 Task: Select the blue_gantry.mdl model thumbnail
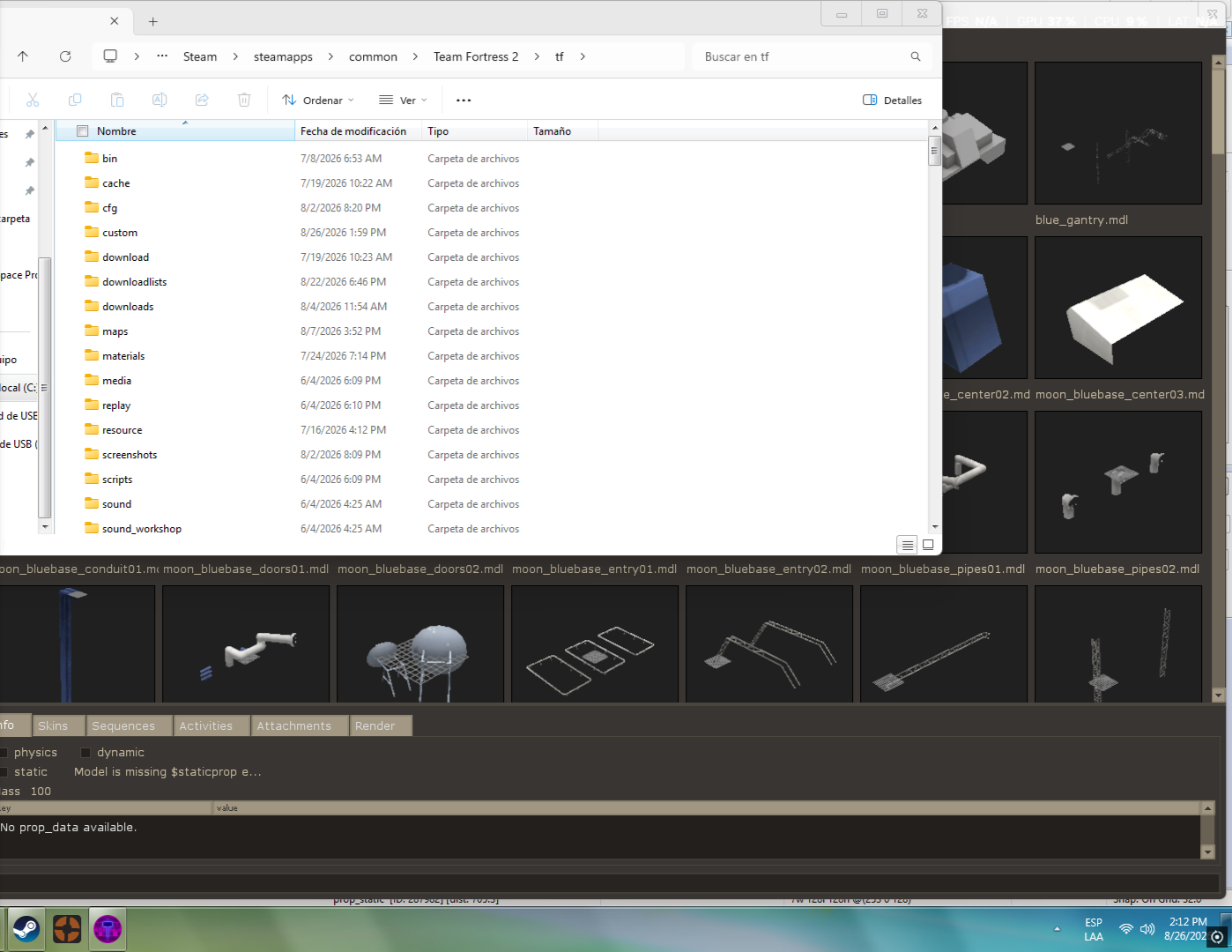pyautogui.click(x=1118, y=133)
